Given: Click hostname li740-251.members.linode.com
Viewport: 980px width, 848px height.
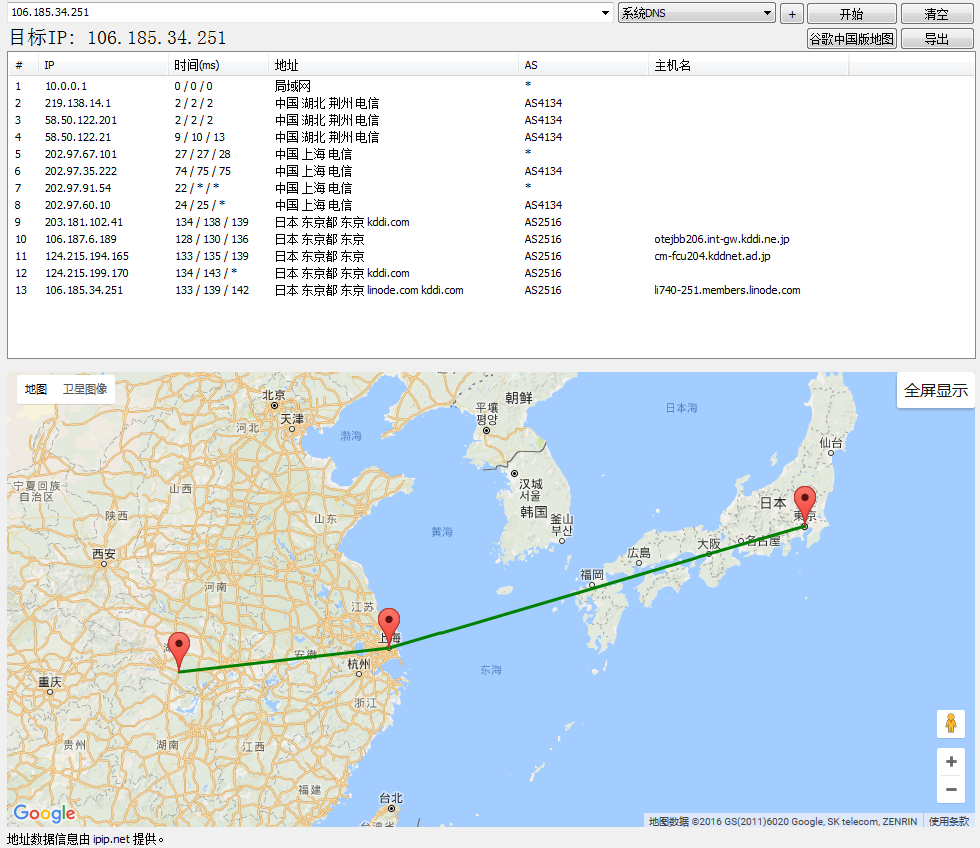Looking at the screenshot, I should click(727, 290).
